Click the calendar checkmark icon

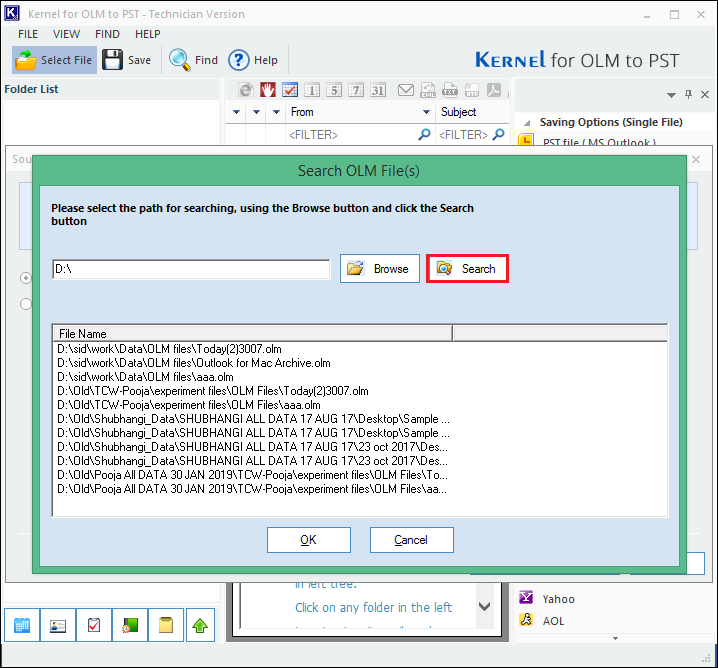(x=290, y=90)
